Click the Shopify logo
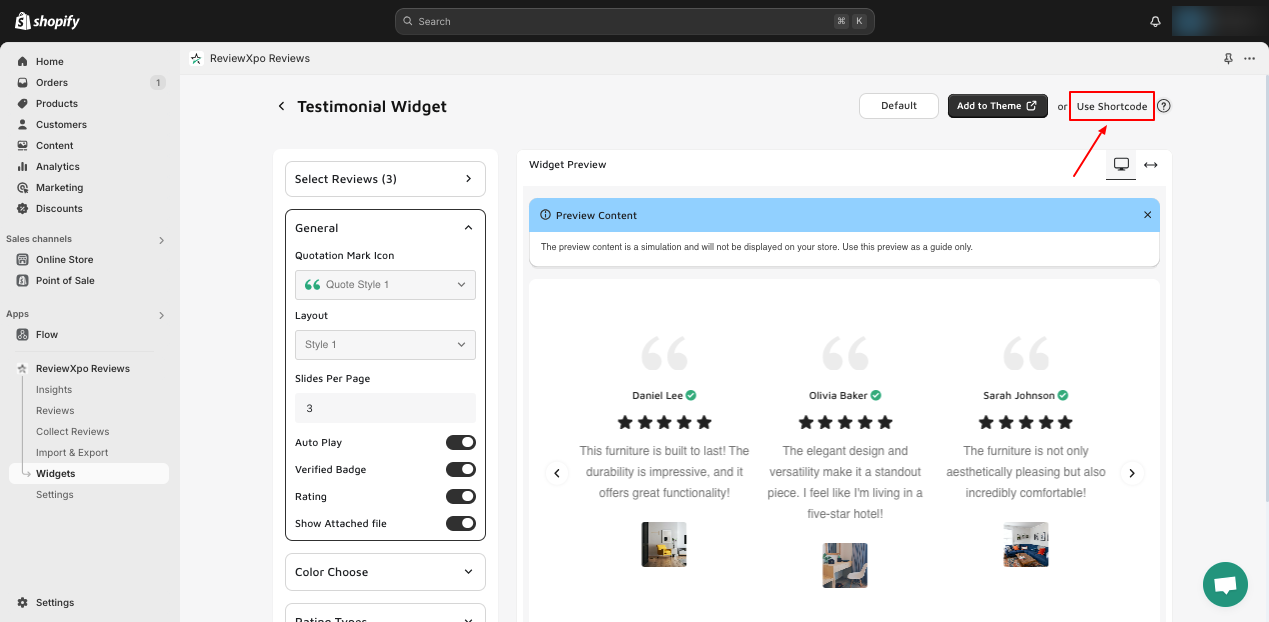 tap(47, 21)
